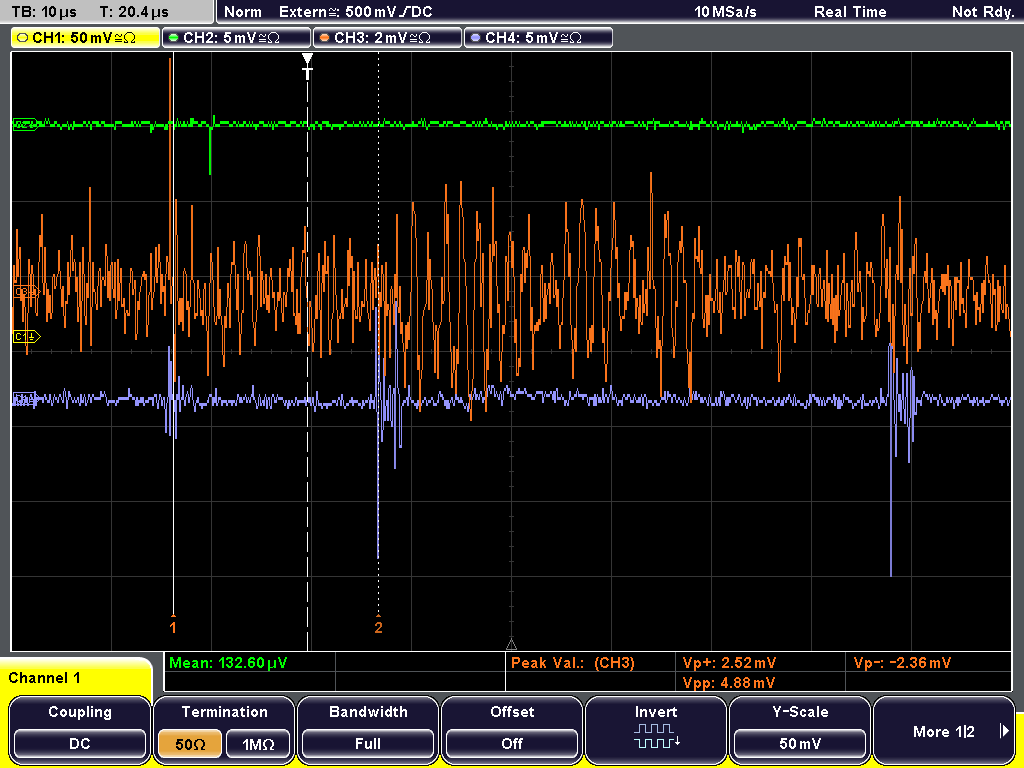Toggle the Invert waveform icon
The height and width of the screenshot is (768, 1024).
pyautogui.click(x=656, y=736)
